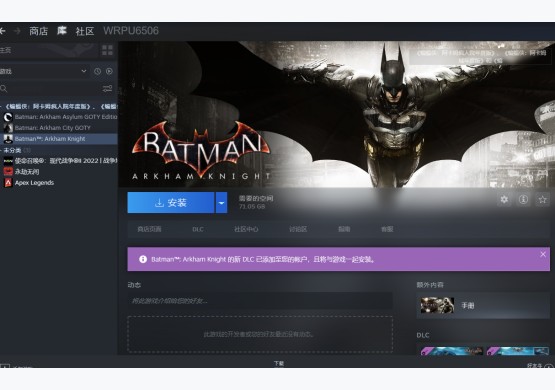Open the DLC link in game bar

(198, 229)
